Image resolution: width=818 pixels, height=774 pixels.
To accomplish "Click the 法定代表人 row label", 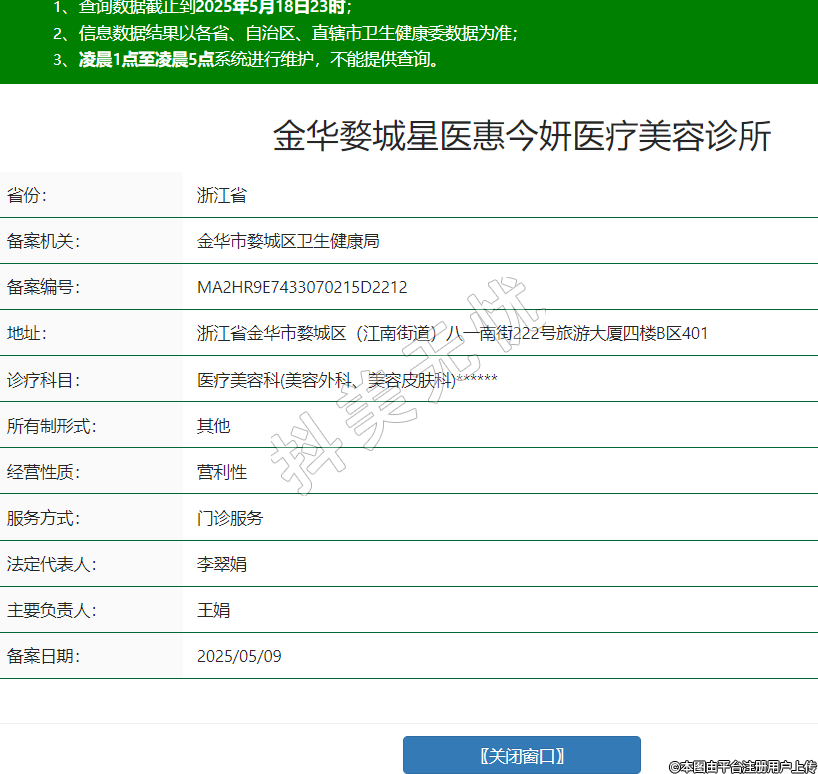I will pyautogui.click(x=51, y=564).
